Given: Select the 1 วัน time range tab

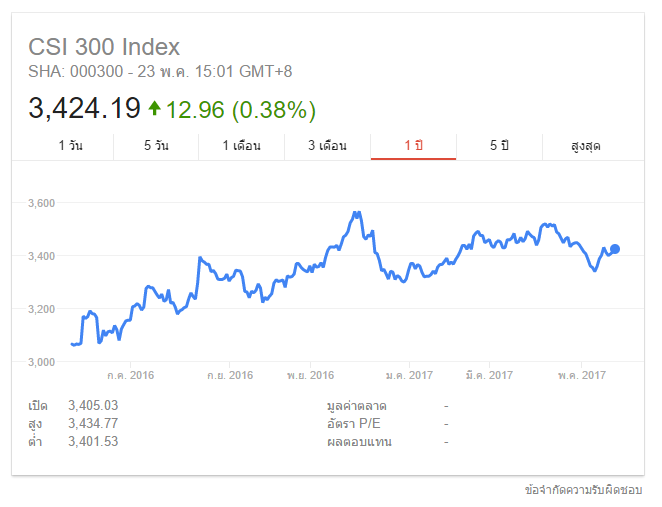Looking at the screenshot, I should click(70, 146).
